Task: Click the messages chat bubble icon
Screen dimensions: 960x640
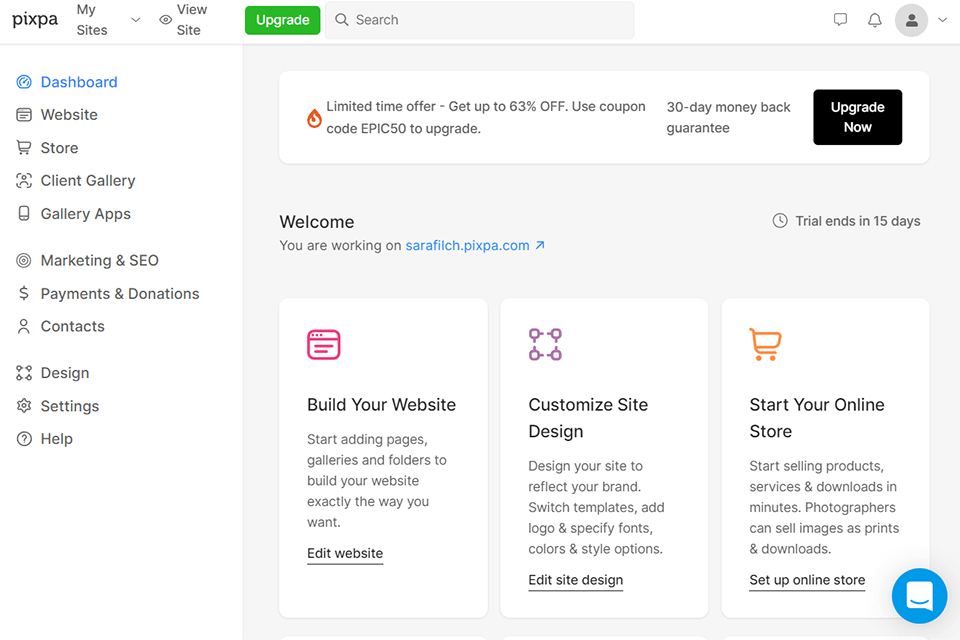Action: [840, 19]
